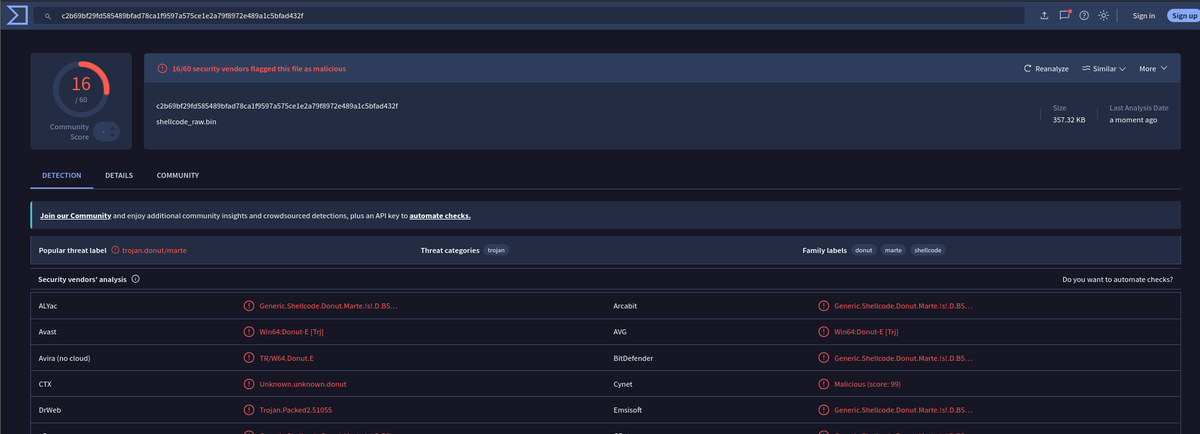Click the alert icon in the Avast row

pos(249,331)
